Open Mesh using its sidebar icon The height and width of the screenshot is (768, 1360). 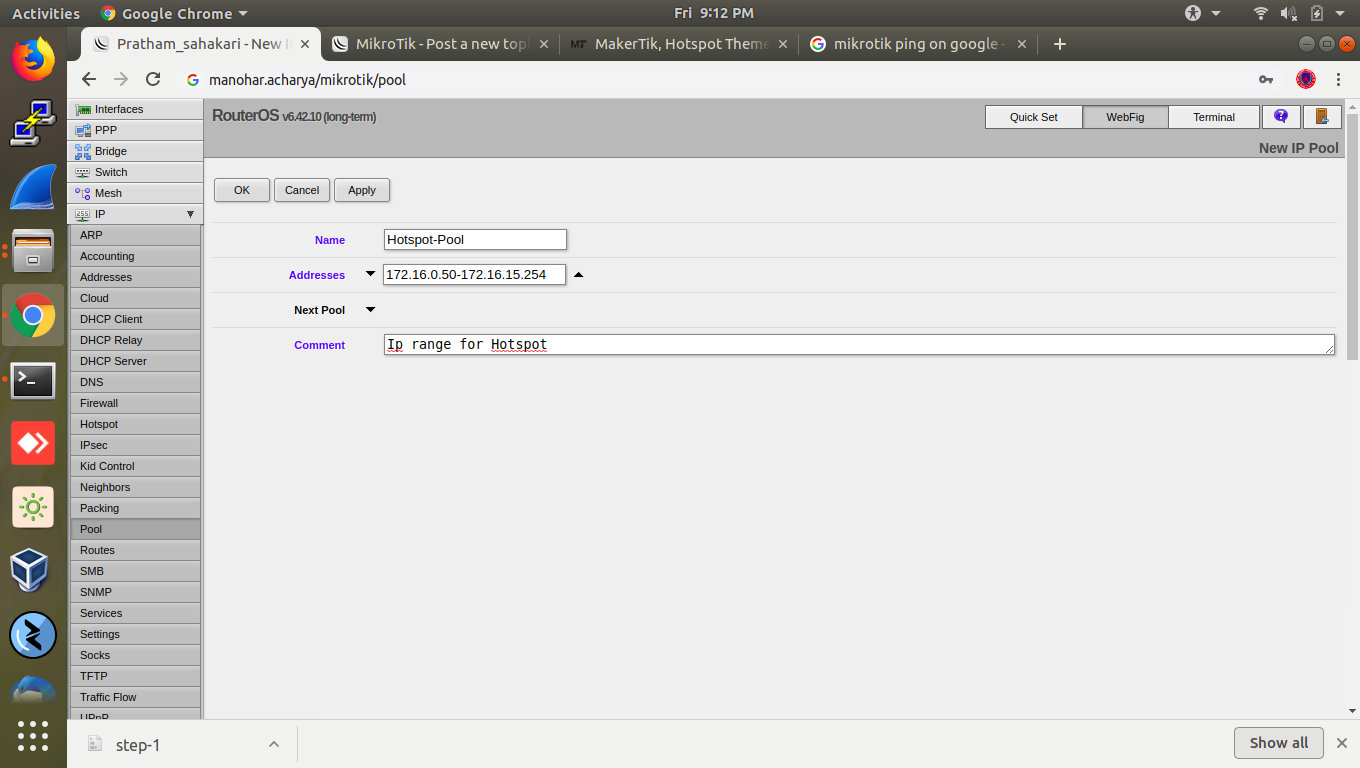click(x=84, y=193)
